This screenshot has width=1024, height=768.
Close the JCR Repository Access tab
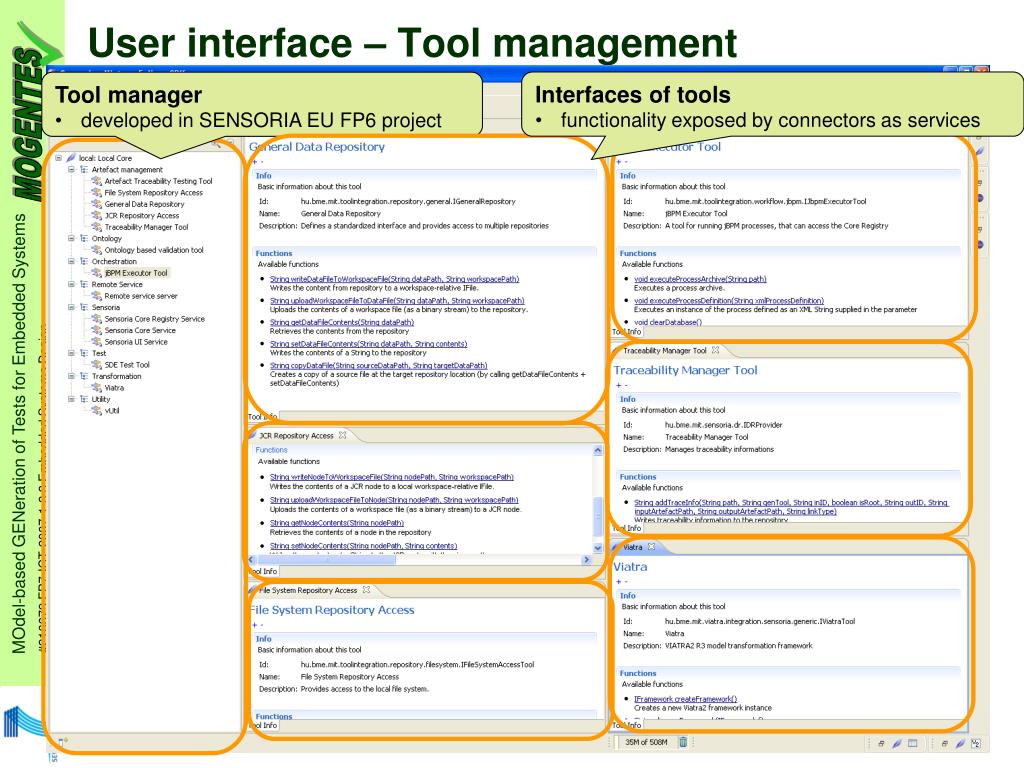pos(342,435)
